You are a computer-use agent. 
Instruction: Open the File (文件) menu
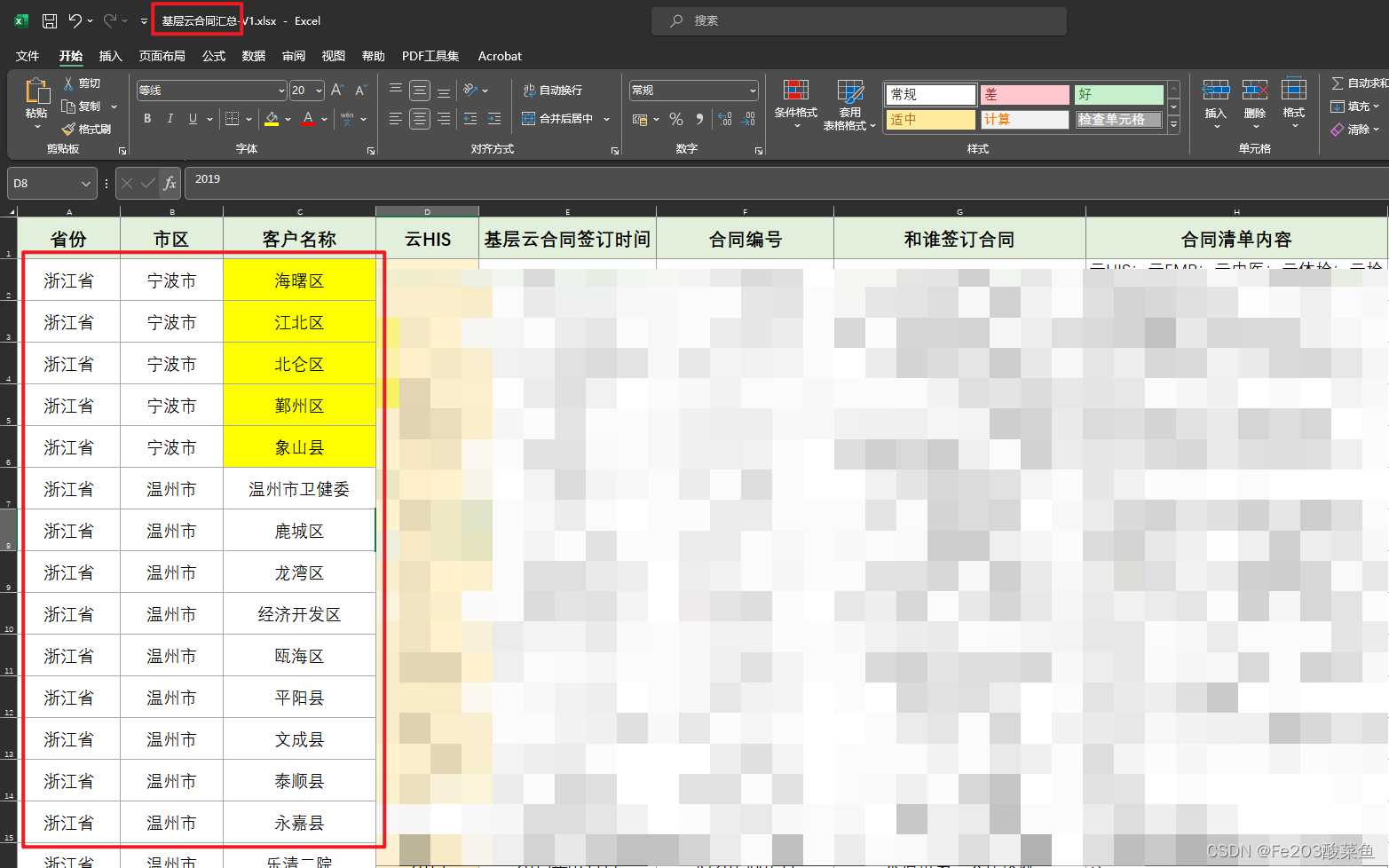(x=28, y=56)
